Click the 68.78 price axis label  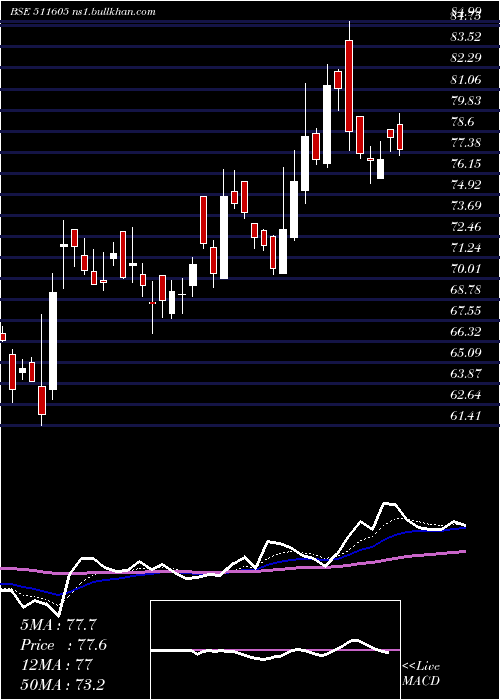click(x=466, y=290)
